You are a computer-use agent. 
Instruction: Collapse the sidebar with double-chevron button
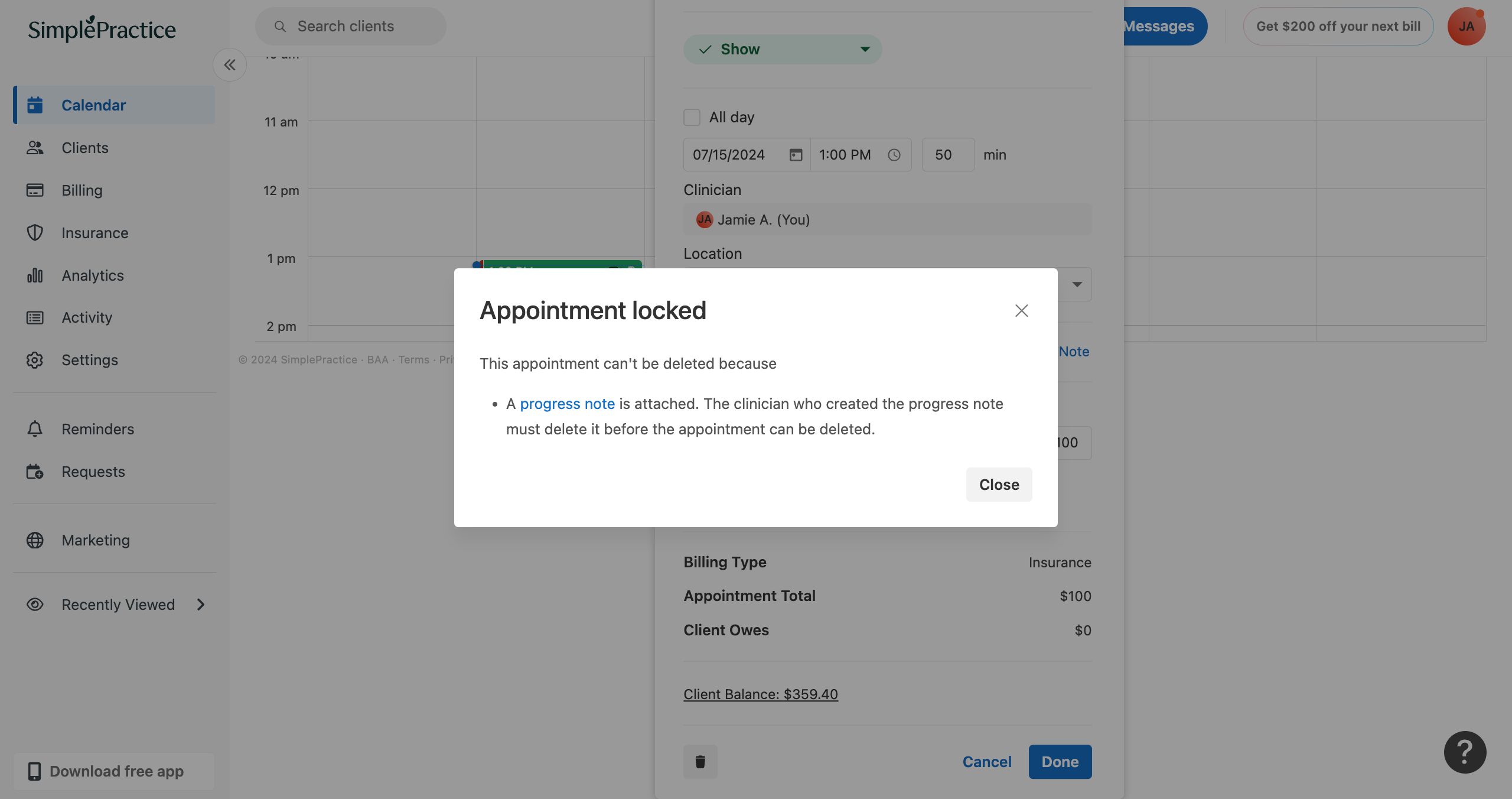230,65
